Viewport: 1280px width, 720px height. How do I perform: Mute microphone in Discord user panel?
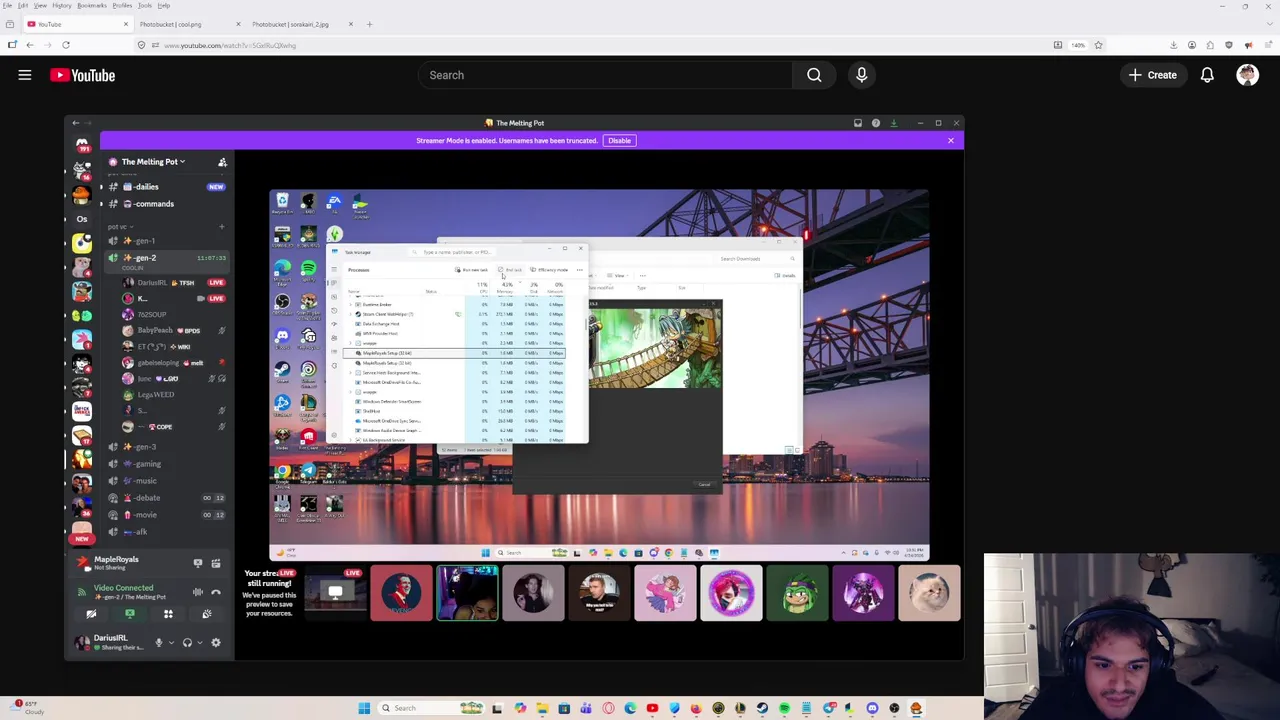158,643
